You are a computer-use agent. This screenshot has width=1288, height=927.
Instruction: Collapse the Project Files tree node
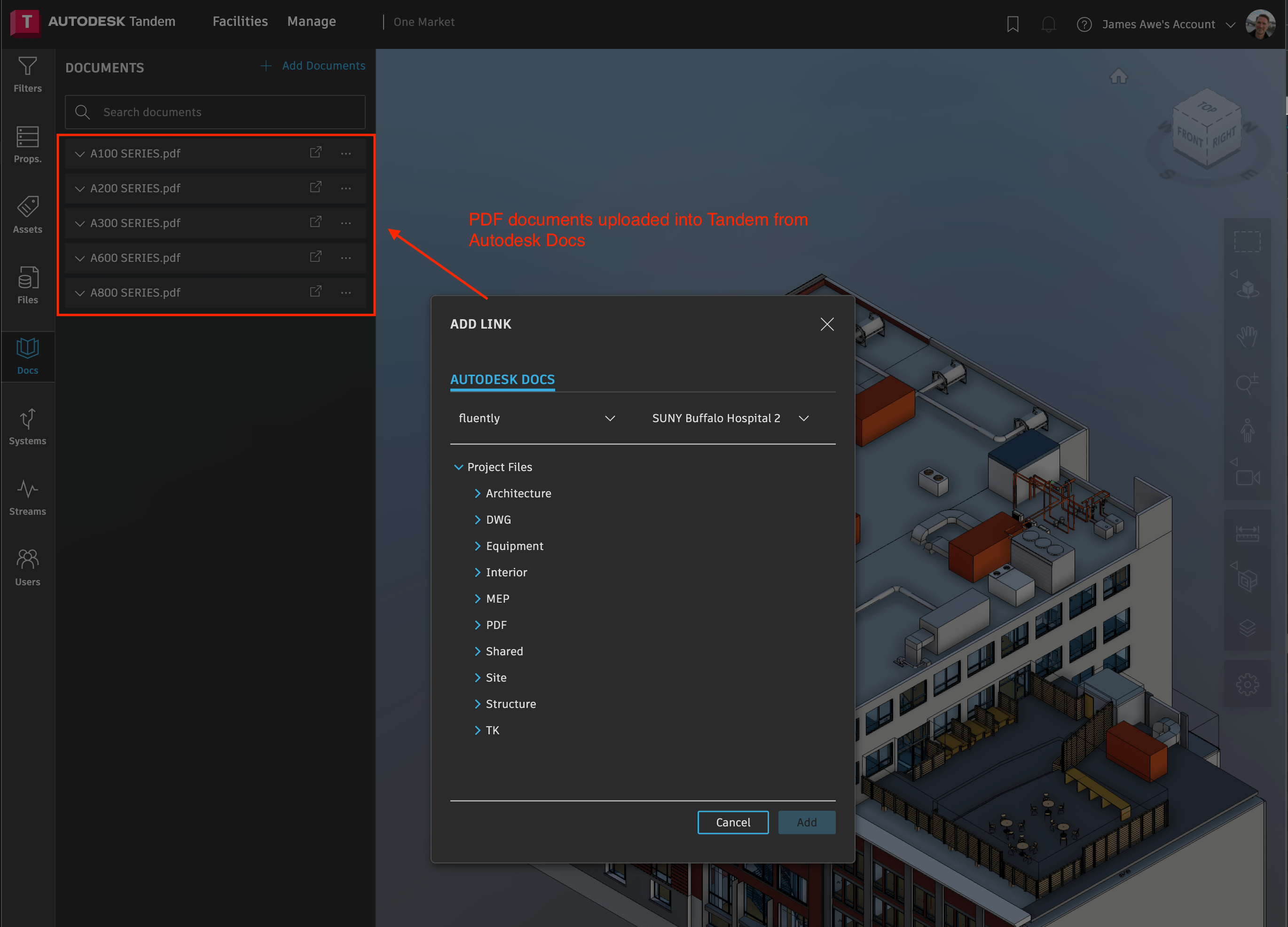[x=458, y=467]
